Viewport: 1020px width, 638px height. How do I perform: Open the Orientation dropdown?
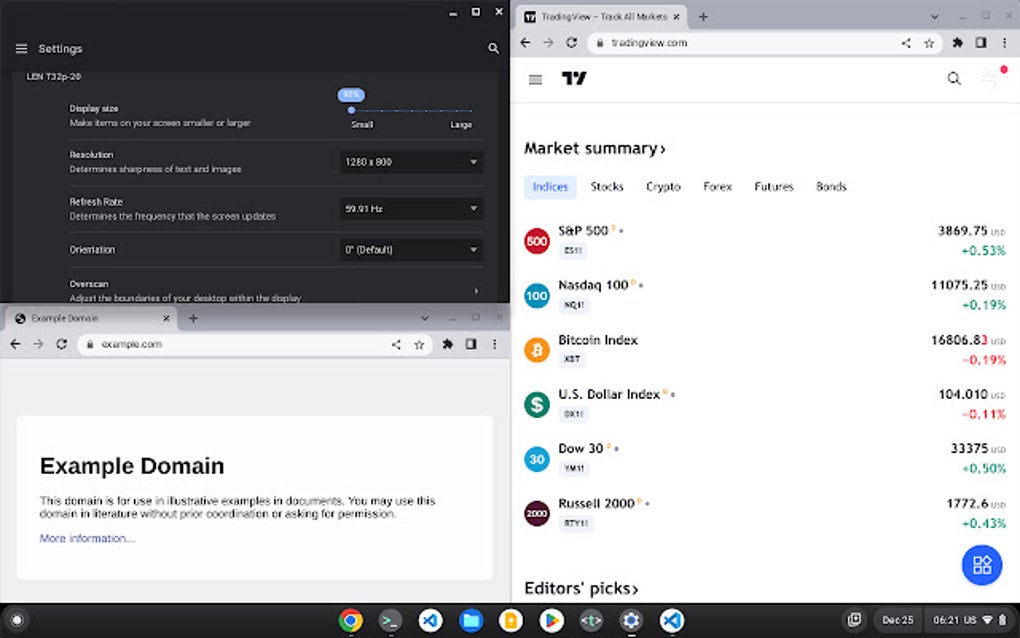click(410, 249)
